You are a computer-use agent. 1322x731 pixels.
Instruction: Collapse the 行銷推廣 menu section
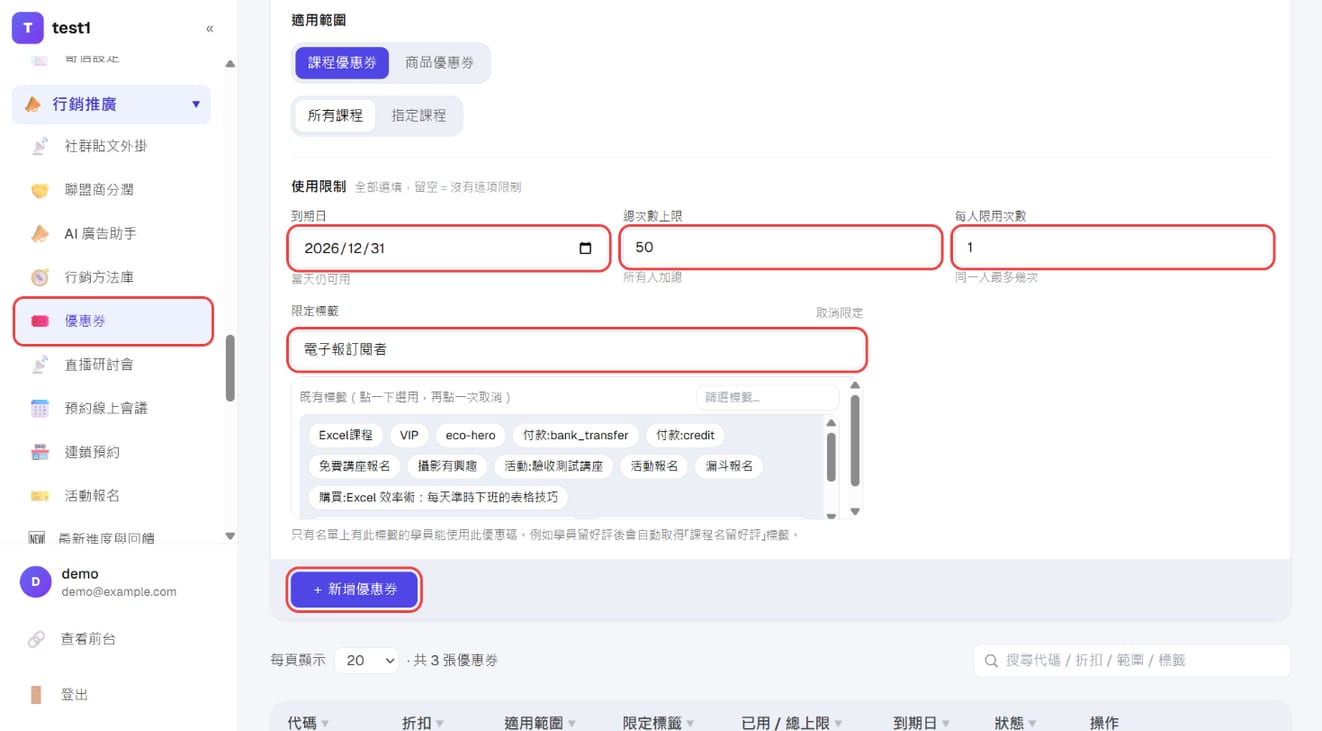coord(196,104)
